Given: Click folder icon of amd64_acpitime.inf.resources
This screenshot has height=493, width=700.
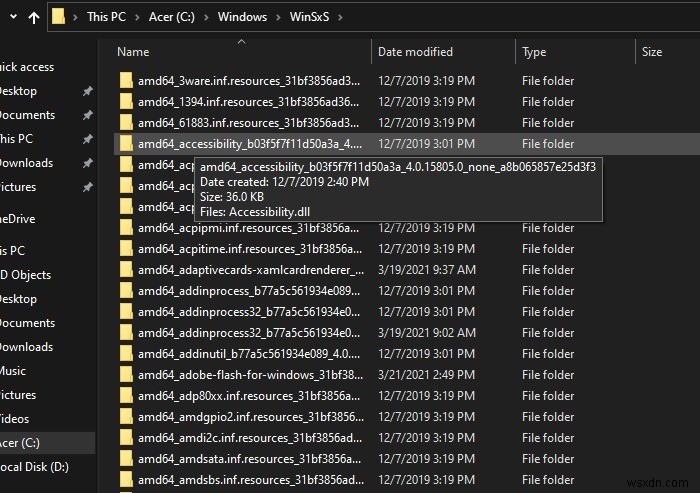Looking at the screenshot, I should (x=126, y=249).
